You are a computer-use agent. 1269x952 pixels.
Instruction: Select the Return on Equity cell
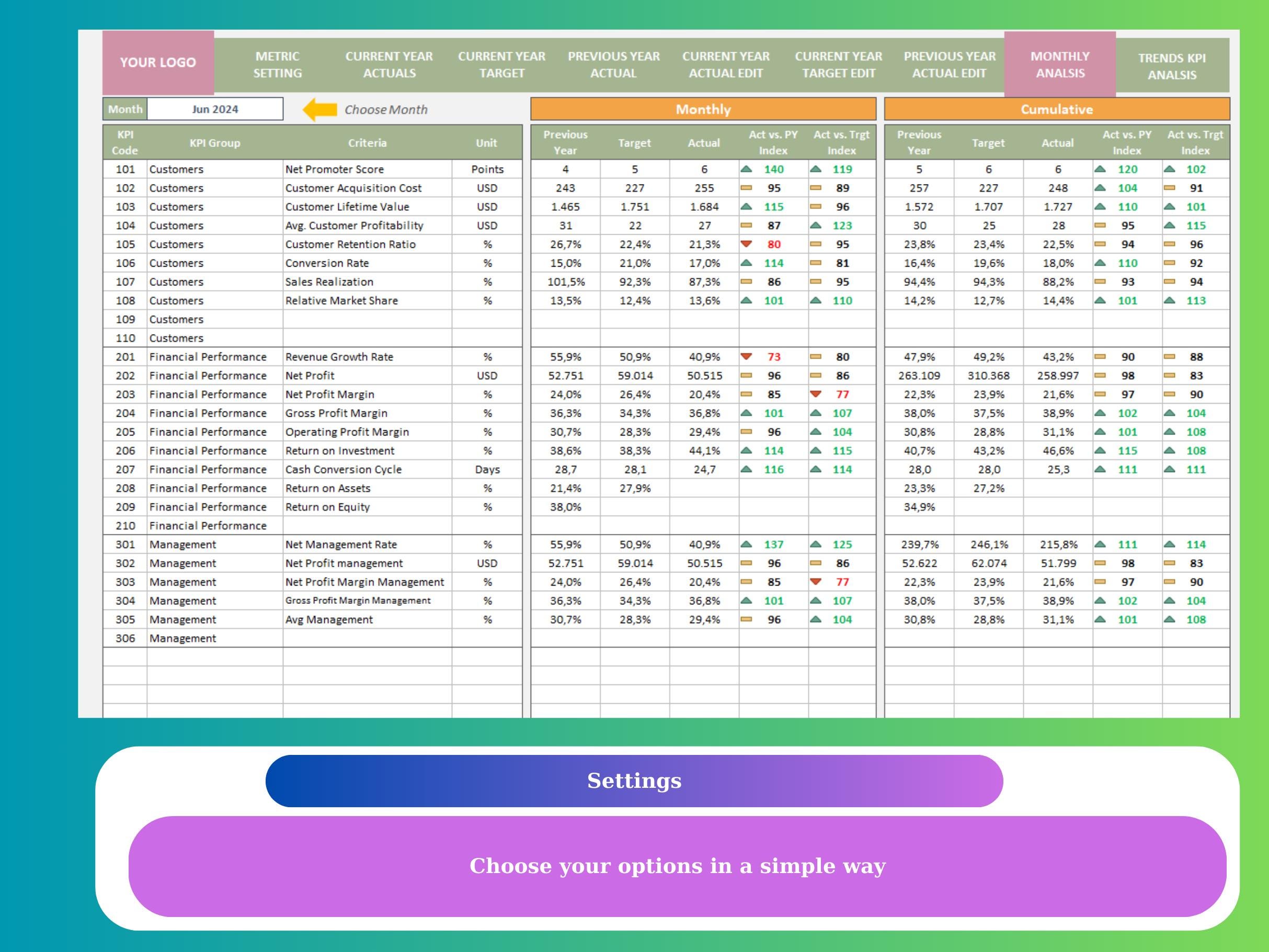(x=367, y=507)
